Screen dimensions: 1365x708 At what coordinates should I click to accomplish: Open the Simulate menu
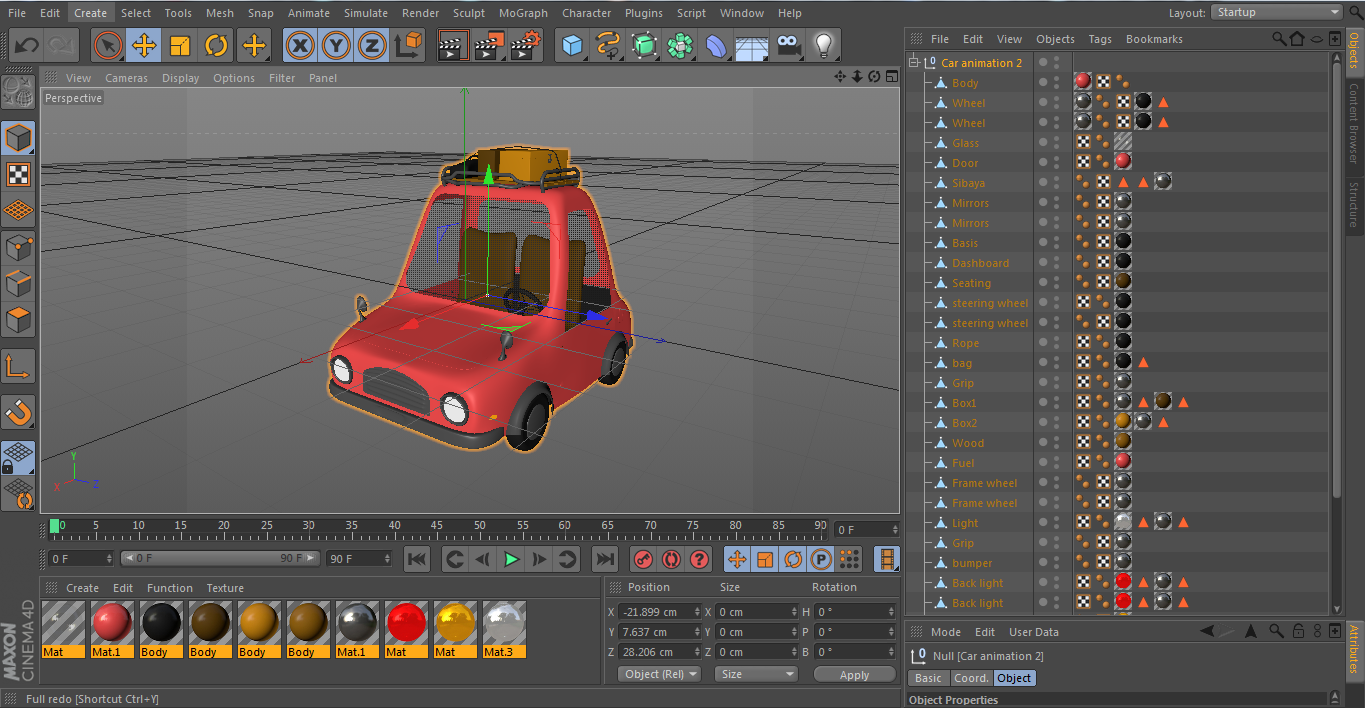coord(366,13)
